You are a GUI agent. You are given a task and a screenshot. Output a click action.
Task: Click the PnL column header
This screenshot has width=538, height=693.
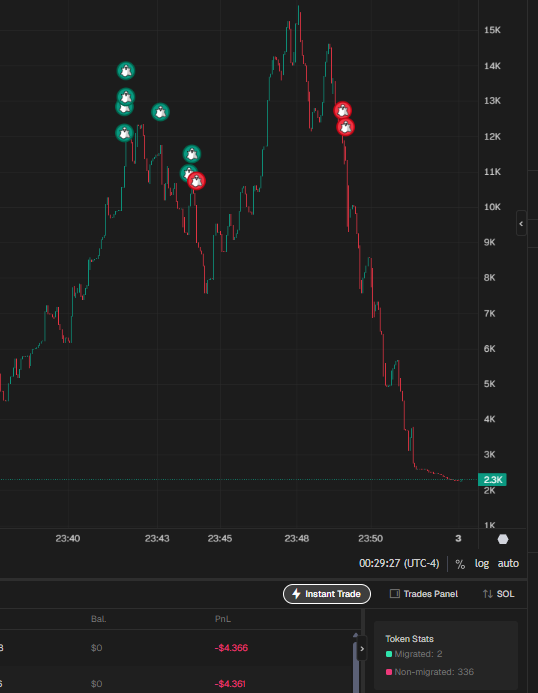coord(222,619)
